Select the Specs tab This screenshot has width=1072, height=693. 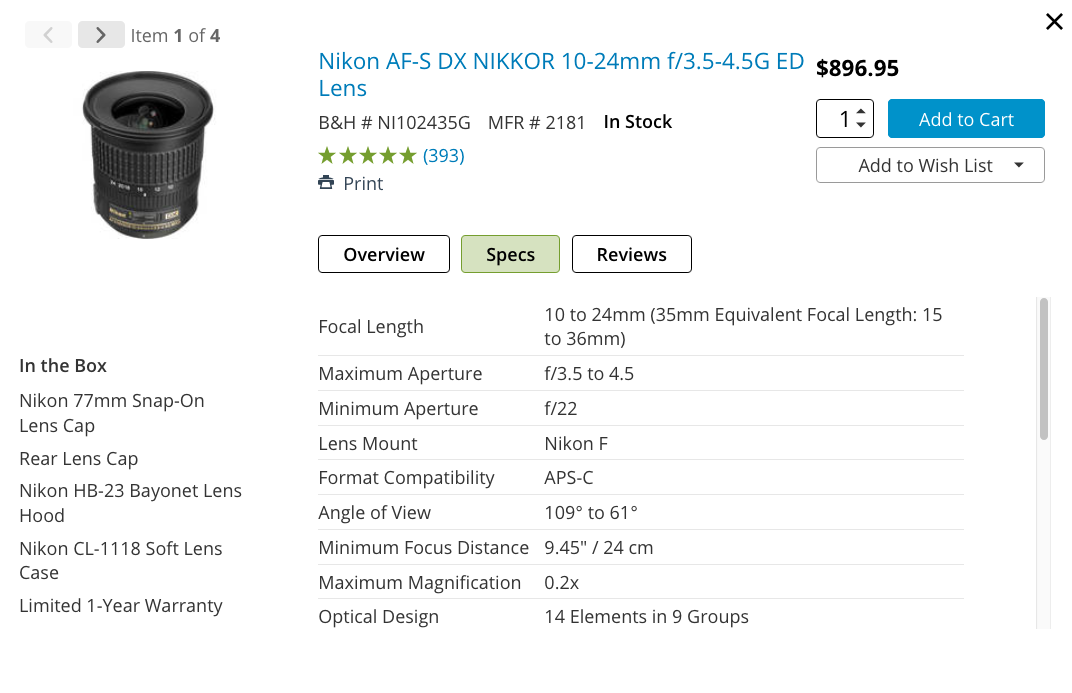click(510, 254)
